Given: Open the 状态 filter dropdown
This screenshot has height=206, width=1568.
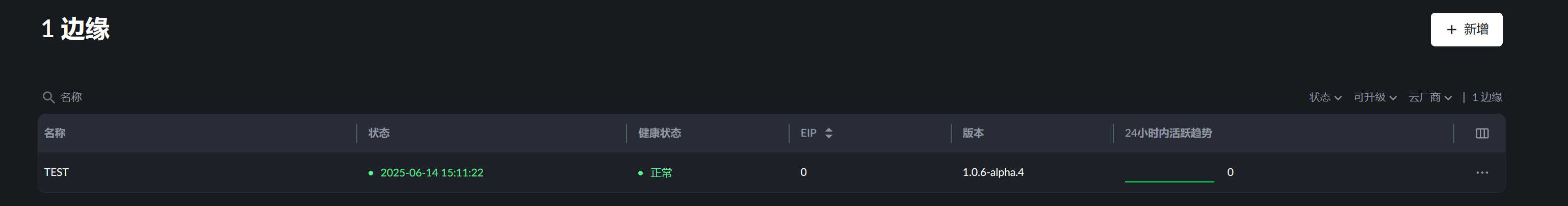Looking at the screenshot, I should click(x=1325, y=97).
